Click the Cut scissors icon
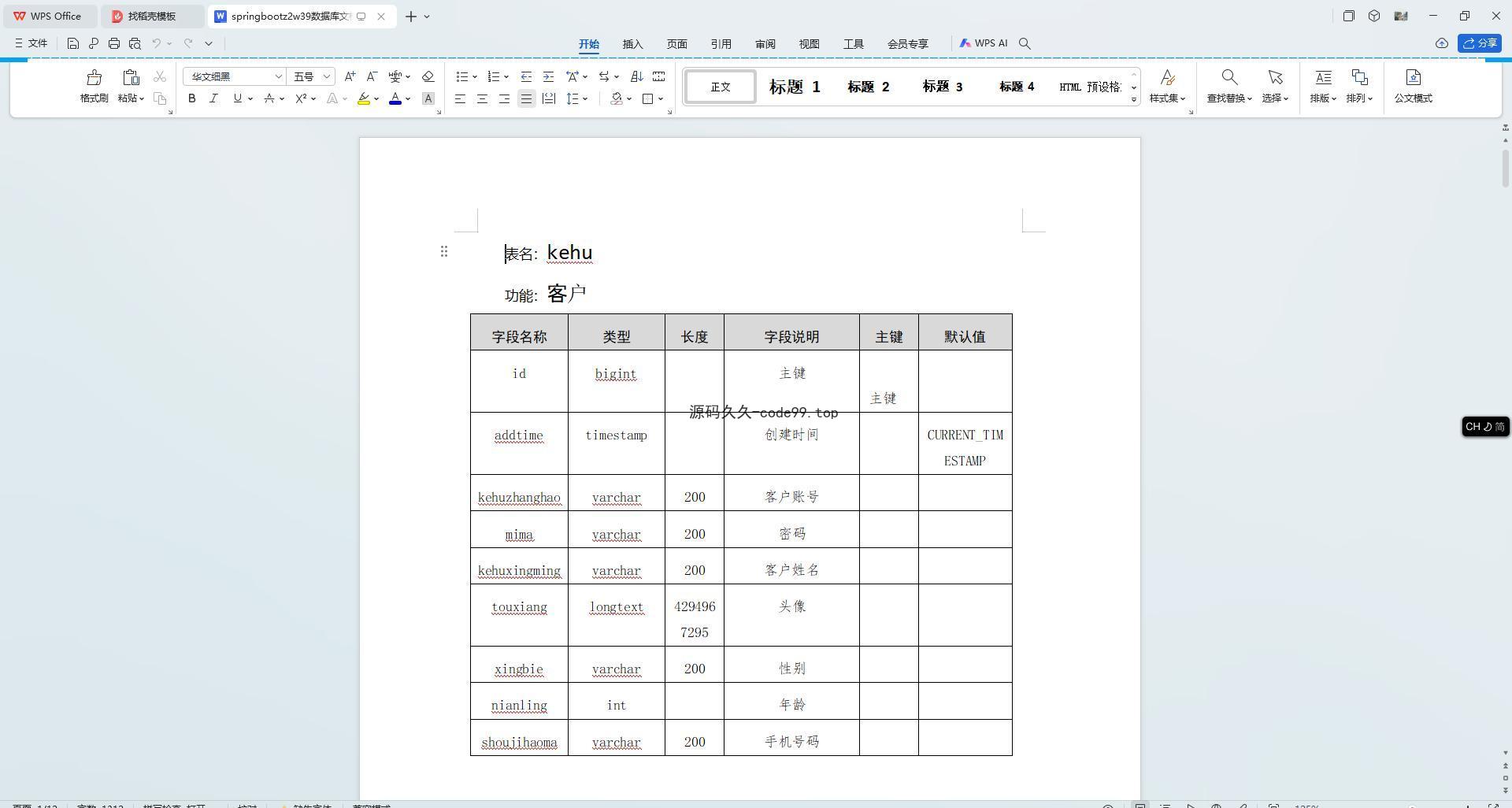The image size is (1512, 808). coord(160,76)
